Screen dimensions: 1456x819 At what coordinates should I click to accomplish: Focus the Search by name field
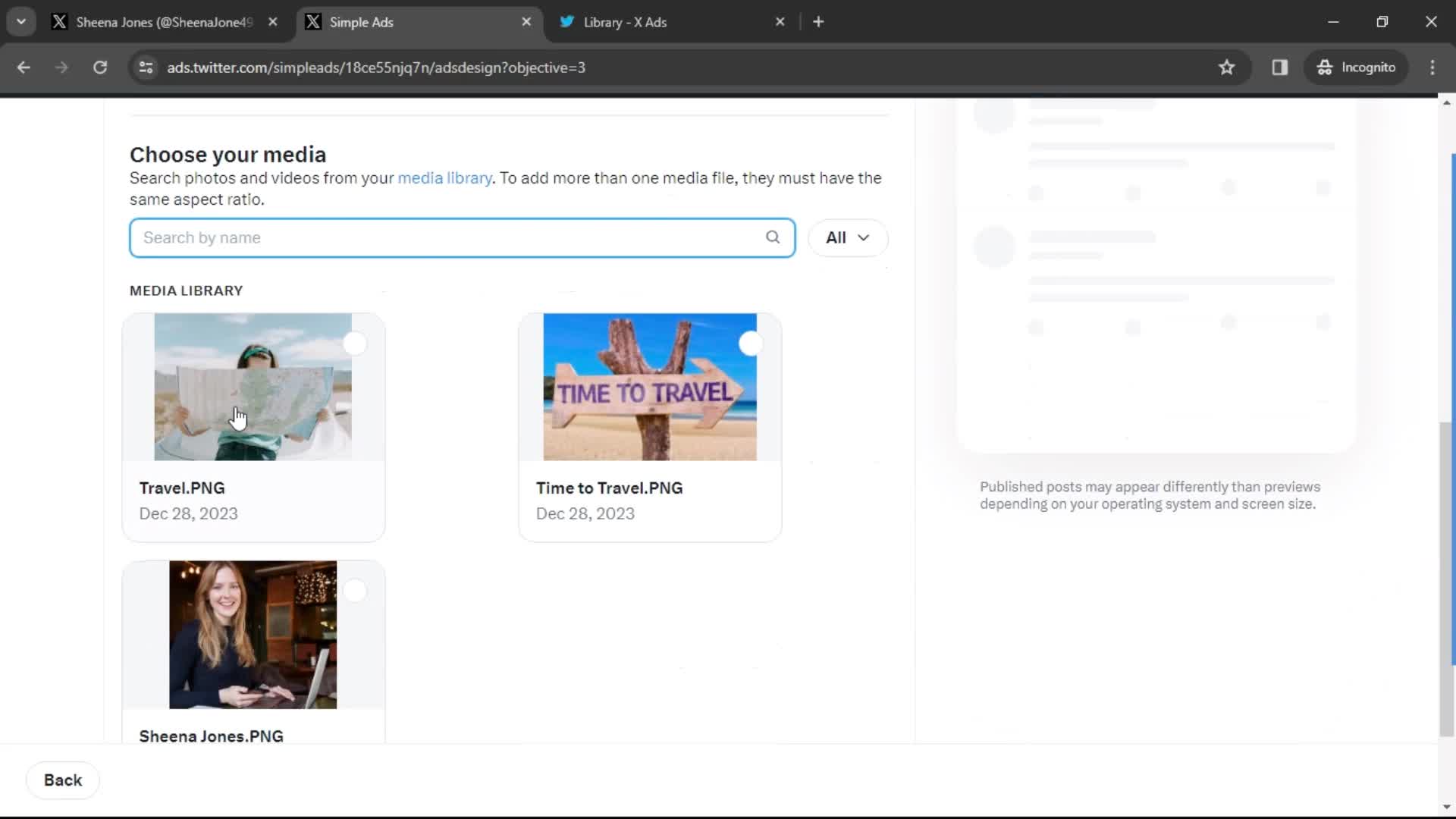click(463, 237)
